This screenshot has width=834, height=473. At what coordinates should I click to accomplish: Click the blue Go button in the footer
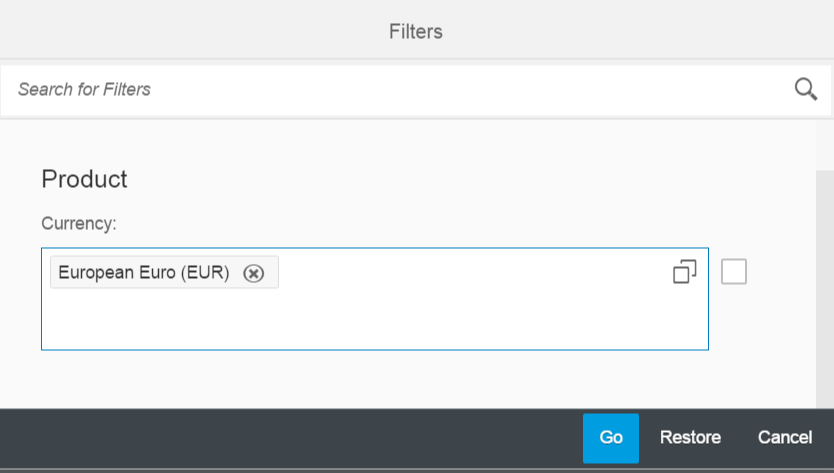[x=611, y=438]
